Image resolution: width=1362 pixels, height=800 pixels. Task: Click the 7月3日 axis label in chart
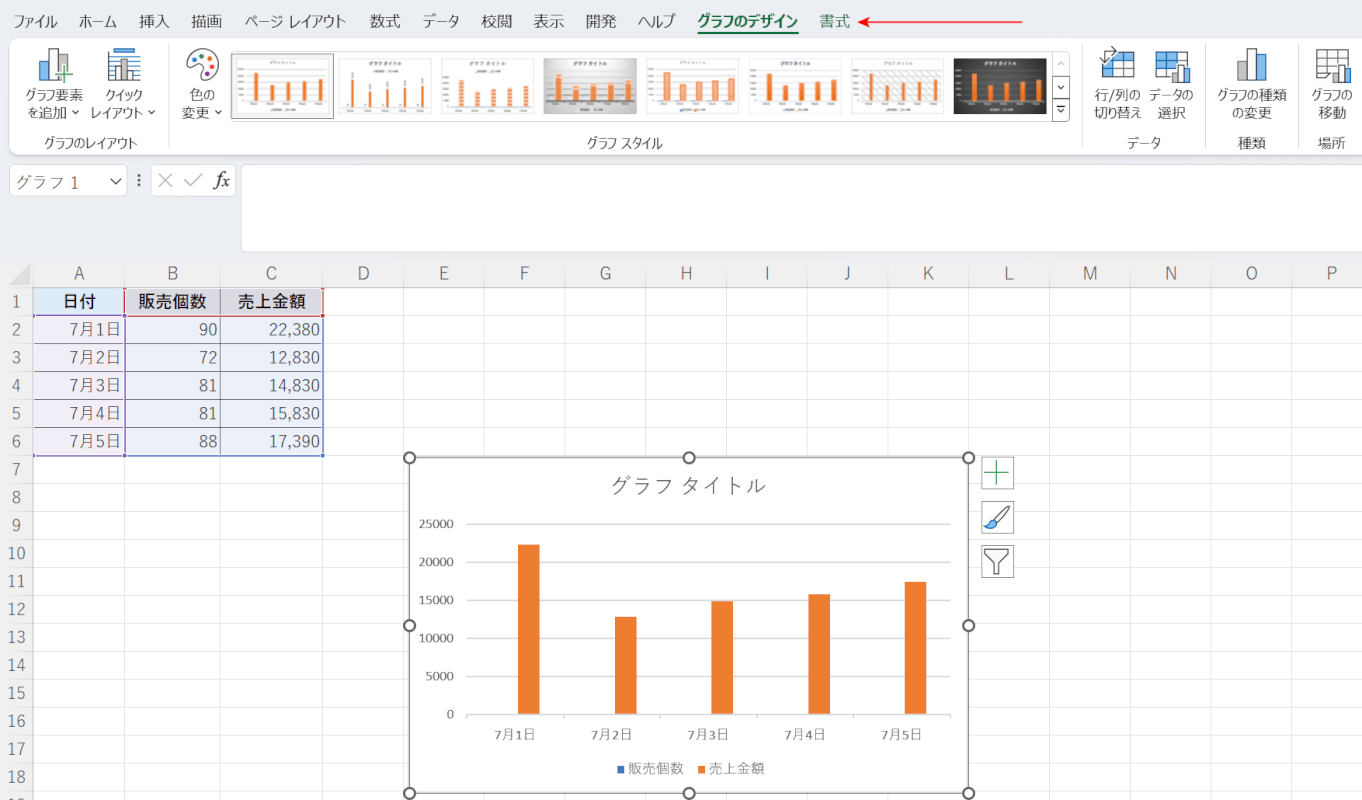(x=707, y=735)
